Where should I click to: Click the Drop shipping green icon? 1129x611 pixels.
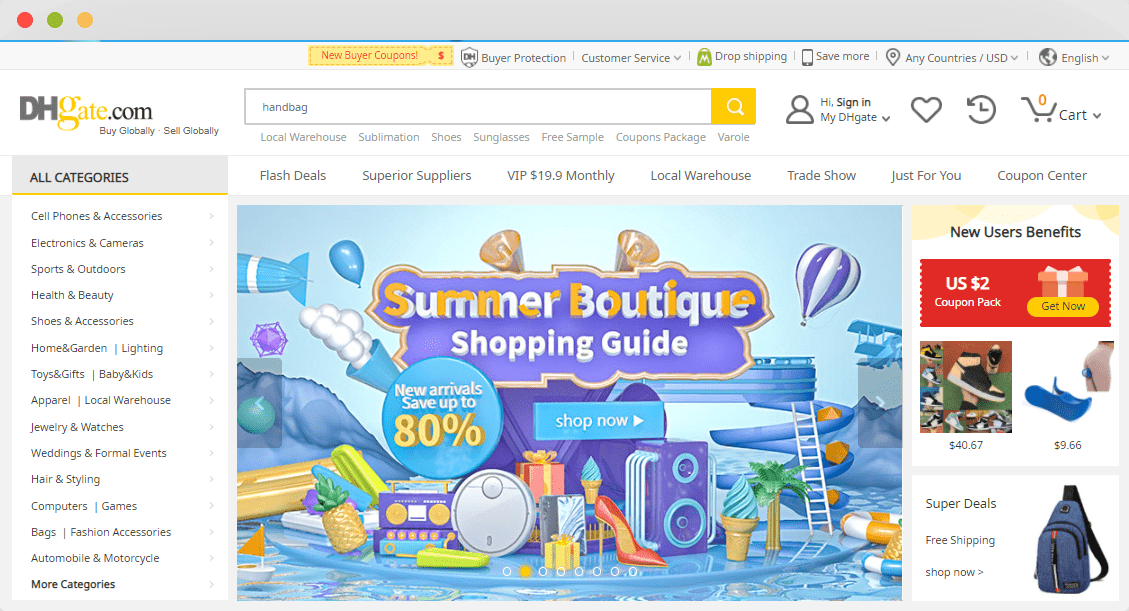pos(704,57)
